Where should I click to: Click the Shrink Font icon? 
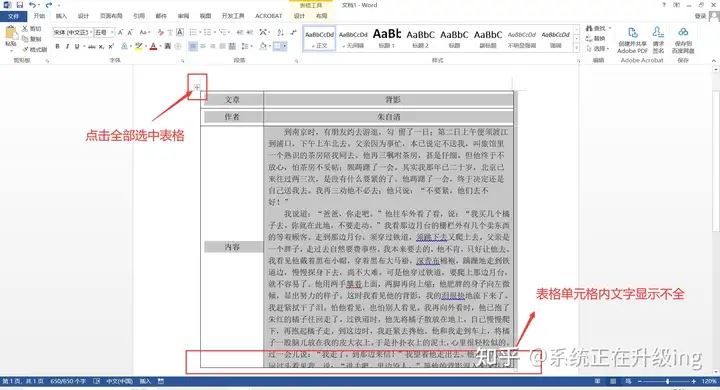click(130, 32)
